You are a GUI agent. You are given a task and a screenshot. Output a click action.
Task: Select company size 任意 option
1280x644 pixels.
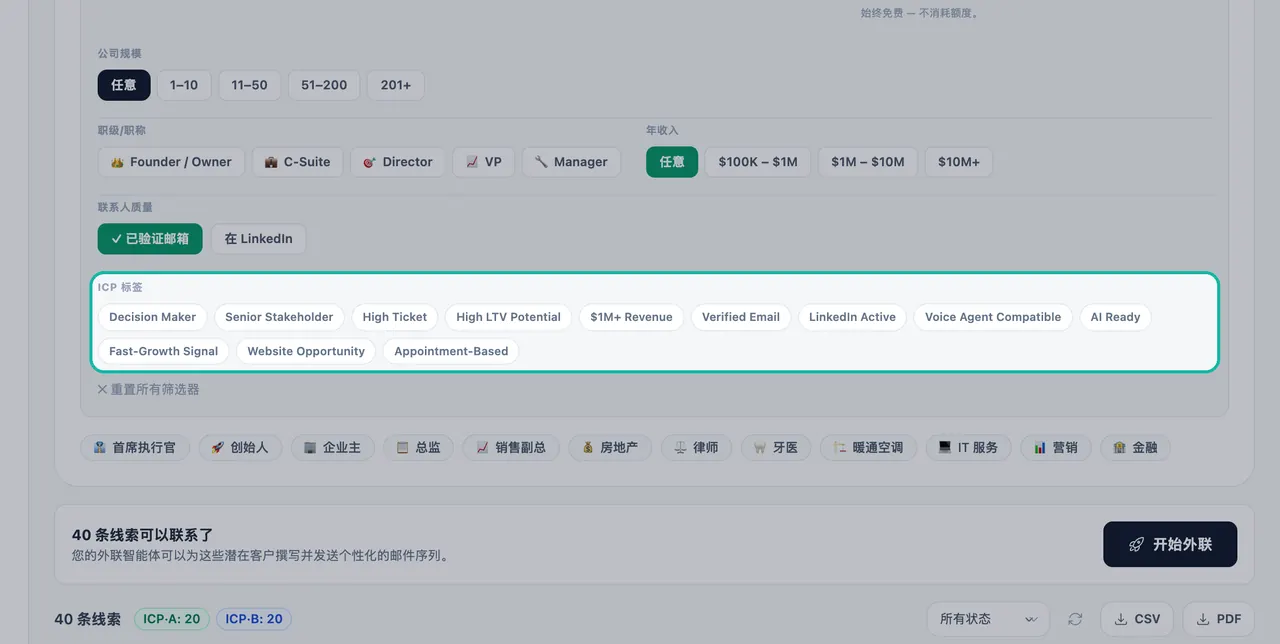pyautogui.click(x=124, y=85)
